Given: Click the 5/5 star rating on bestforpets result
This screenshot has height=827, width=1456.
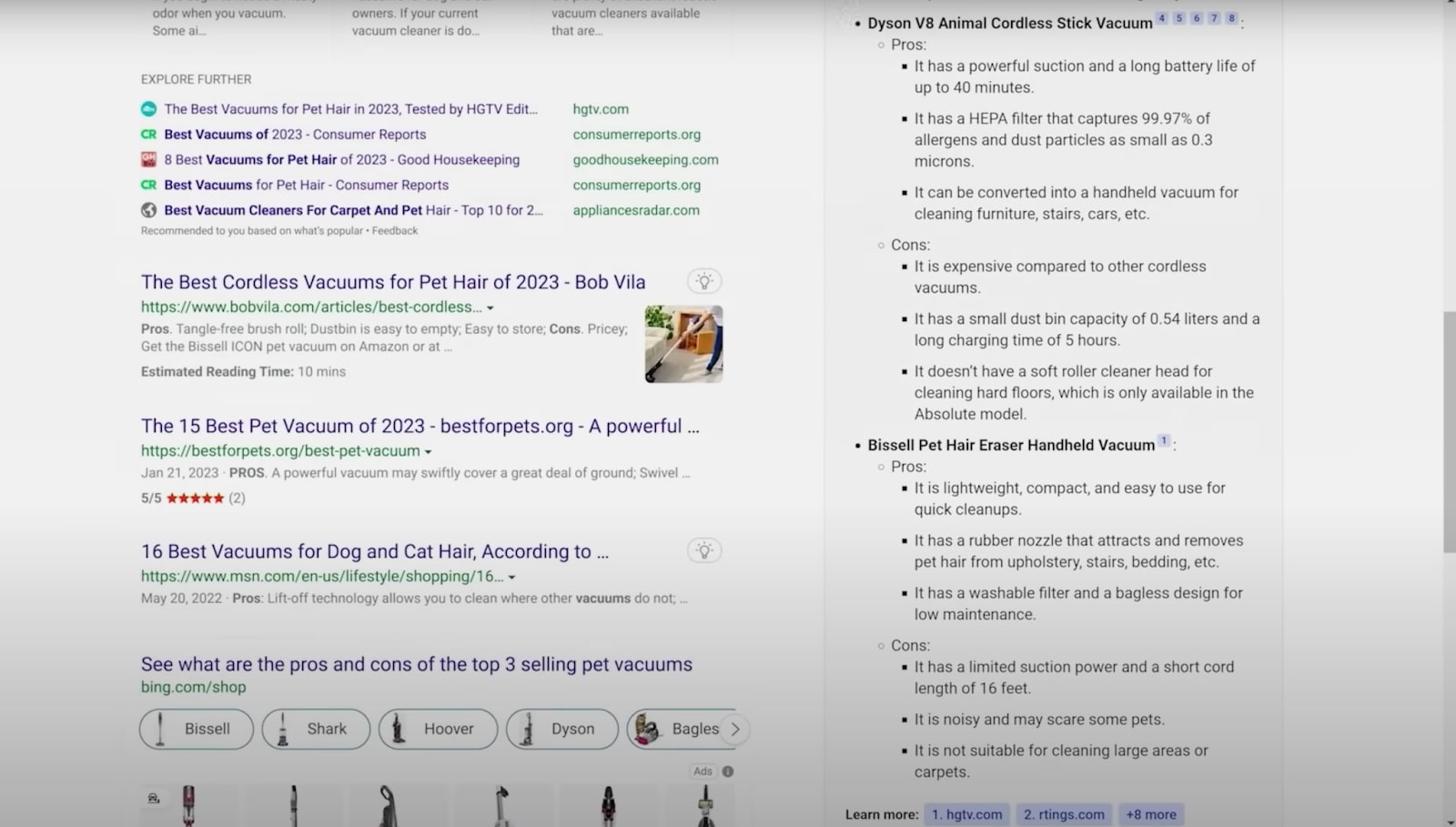Looking at the screenshot, I should pos(193,498).
